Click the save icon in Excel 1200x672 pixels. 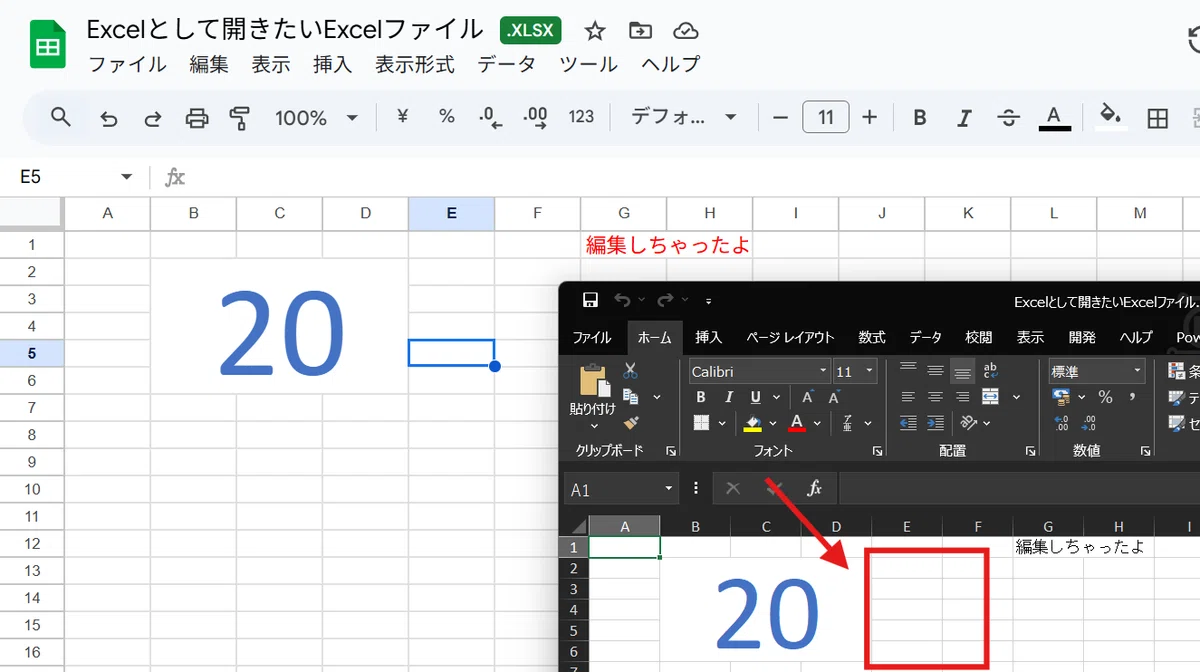pyautogui.click(x=590, y=300)
